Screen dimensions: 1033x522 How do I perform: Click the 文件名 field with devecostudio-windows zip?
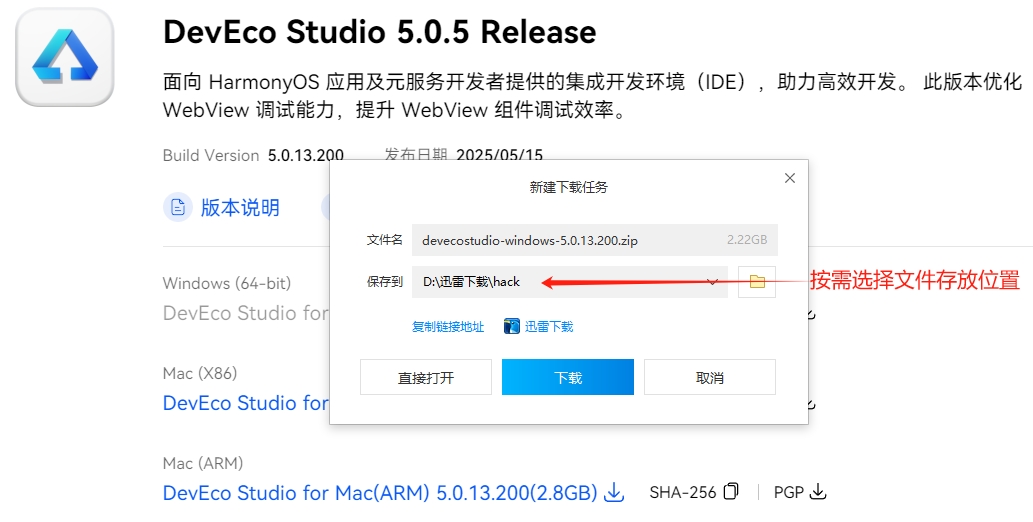coord(595,240)
